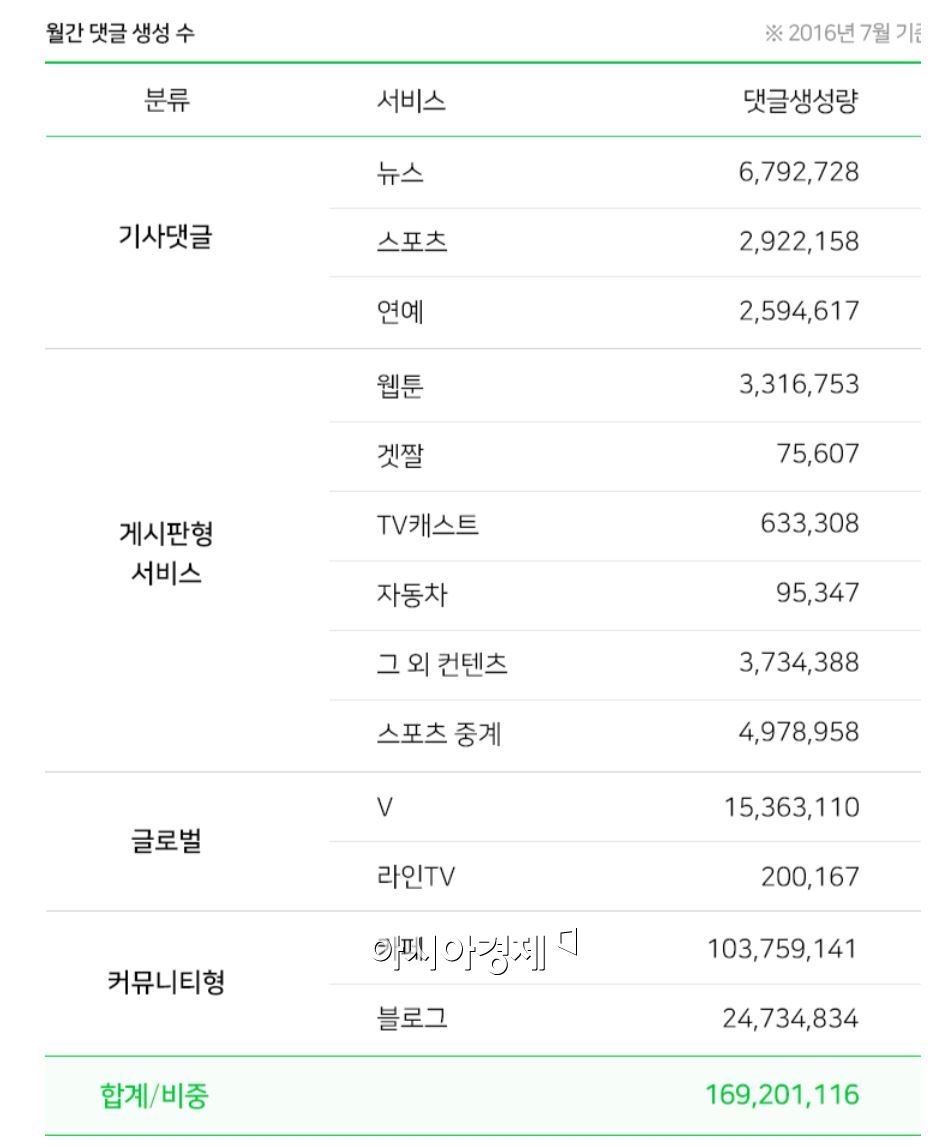This screenshot has width=946, height=1147.
Task: Click the 합계/비중 total row label
Action: click(154, 1095)
